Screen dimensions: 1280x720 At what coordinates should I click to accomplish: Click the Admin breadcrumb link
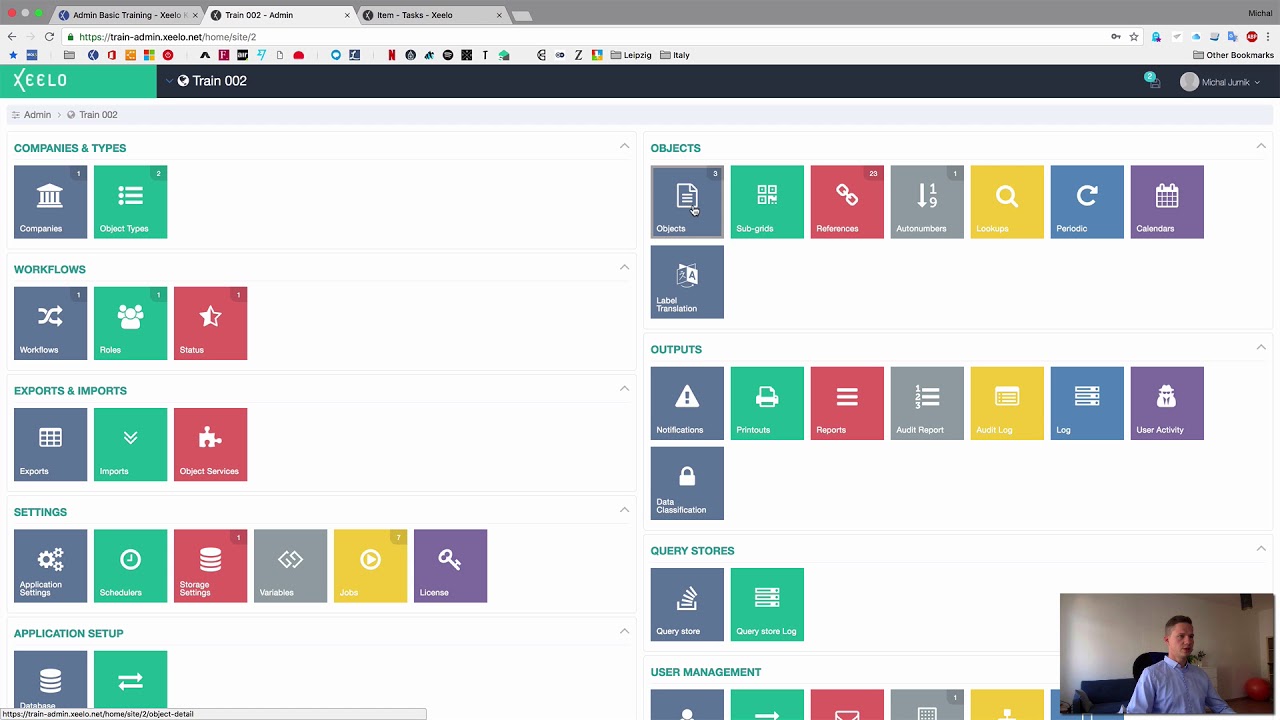pos(37,115)
